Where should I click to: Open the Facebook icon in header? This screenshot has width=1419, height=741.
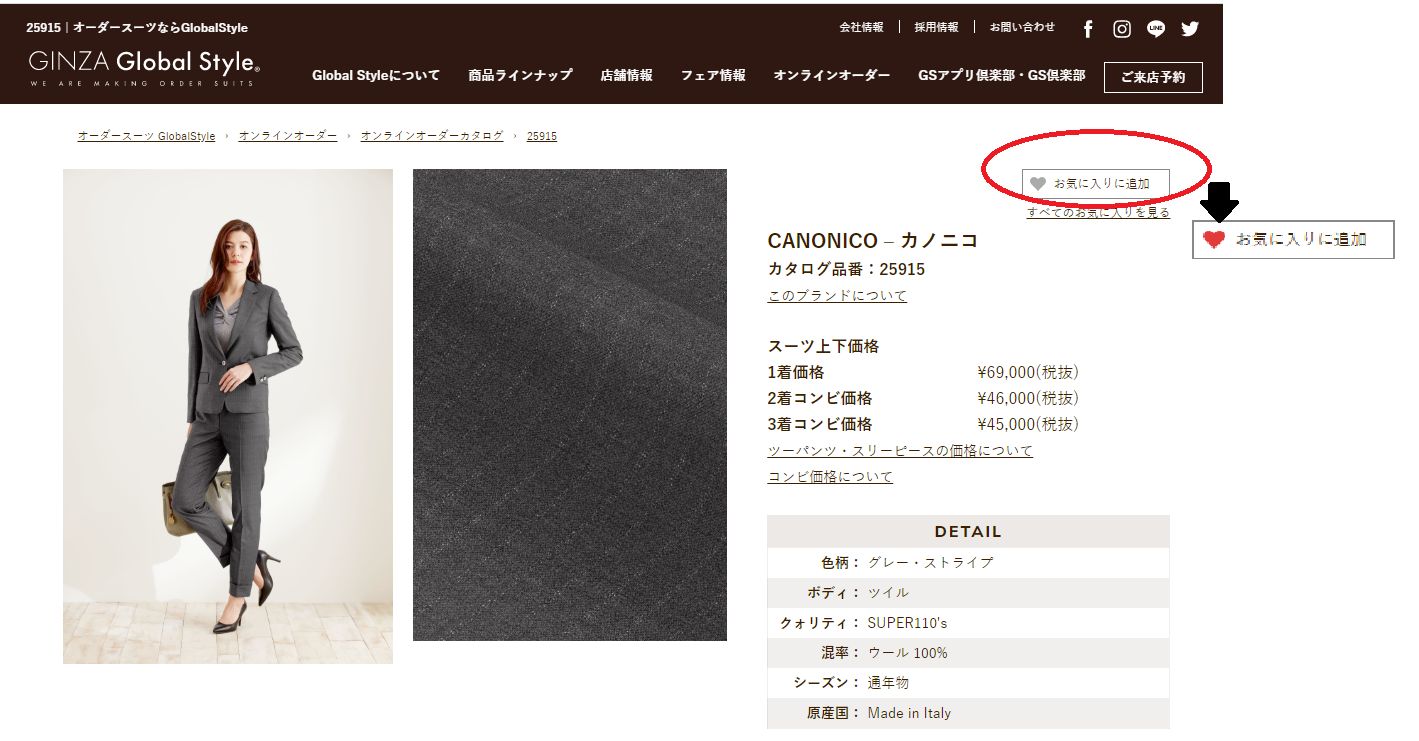coord(1088,29)
